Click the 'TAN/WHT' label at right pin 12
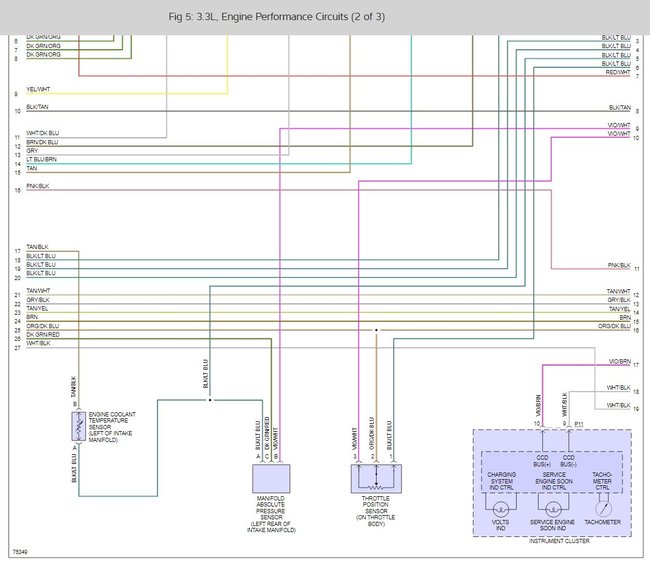 point(618,291)
